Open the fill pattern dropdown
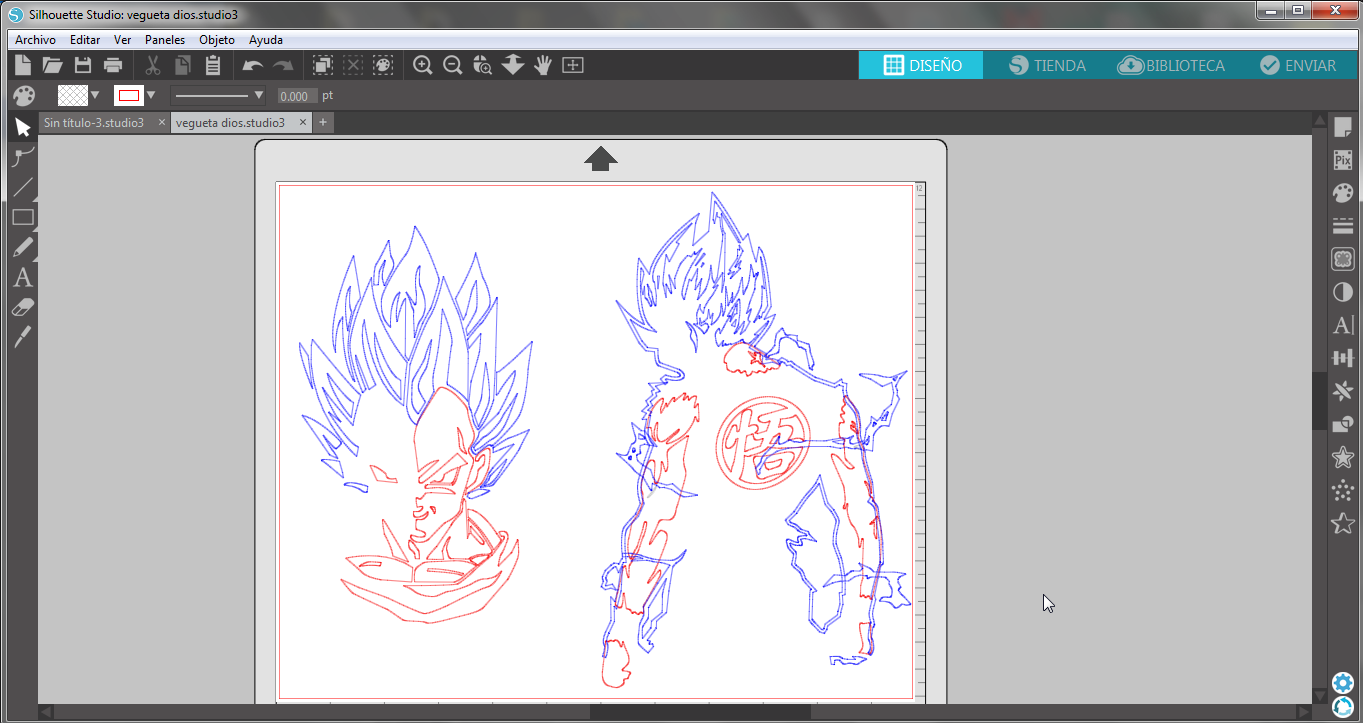 pos(95,95)
